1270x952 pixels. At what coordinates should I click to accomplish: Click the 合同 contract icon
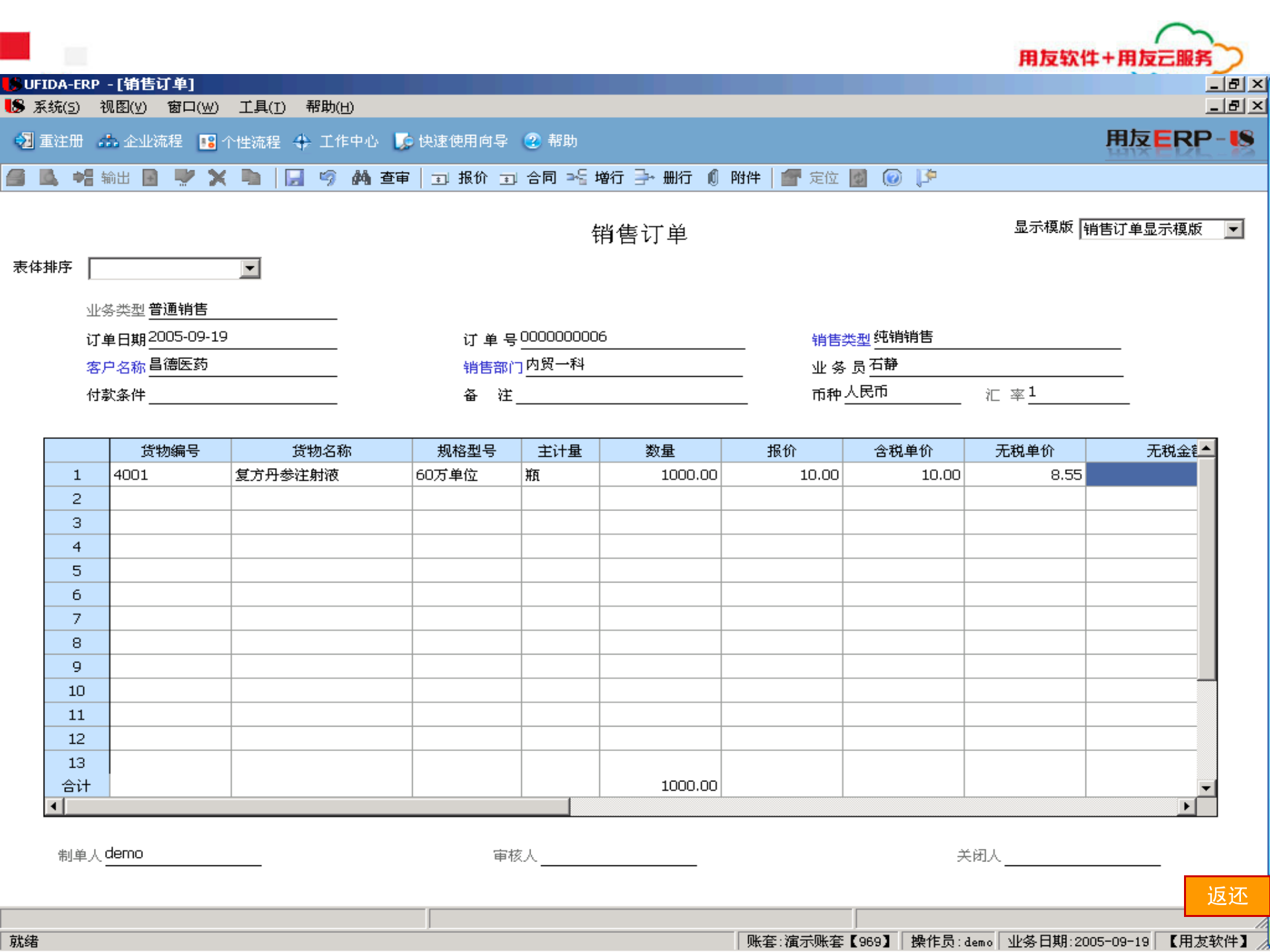coord(531,178)
